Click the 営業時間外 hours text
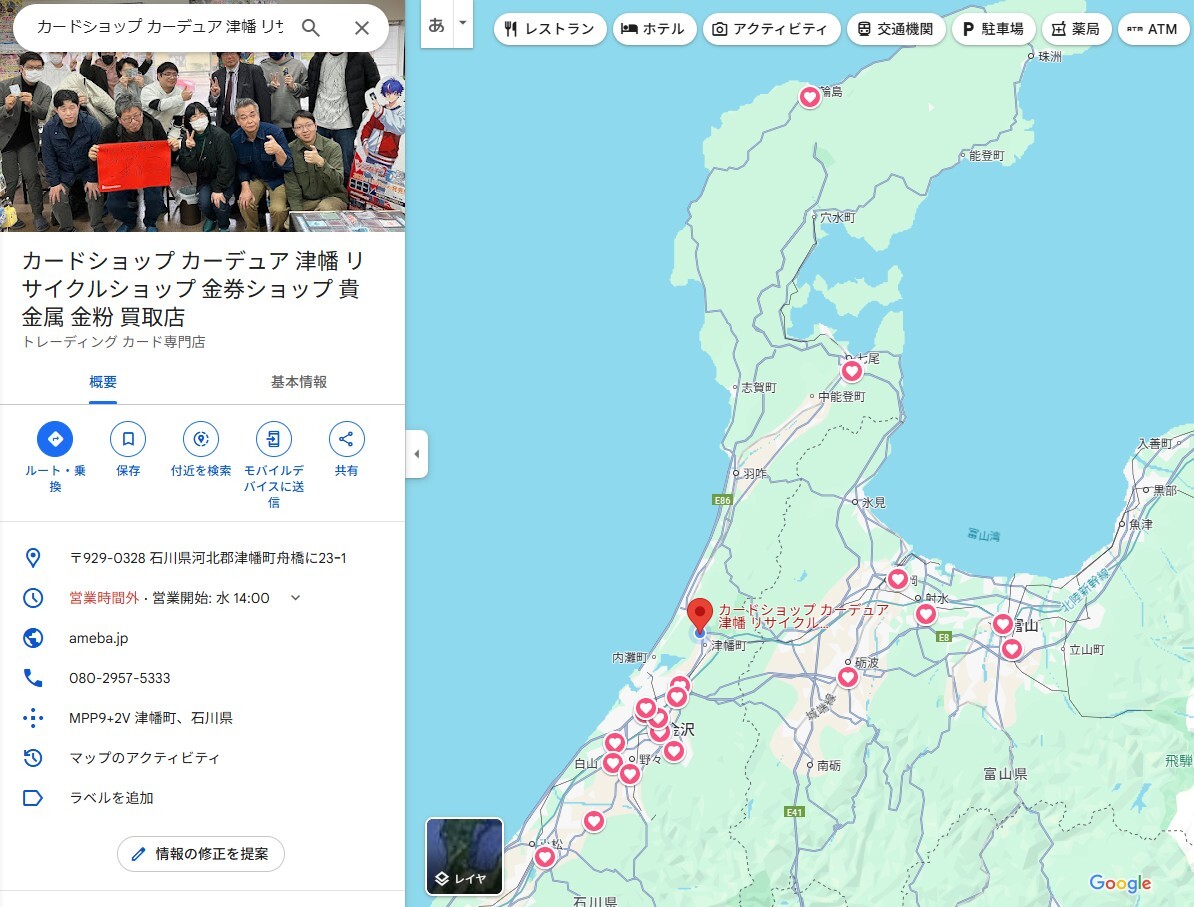Screen dimensions: 1194x907 point(104,598)
